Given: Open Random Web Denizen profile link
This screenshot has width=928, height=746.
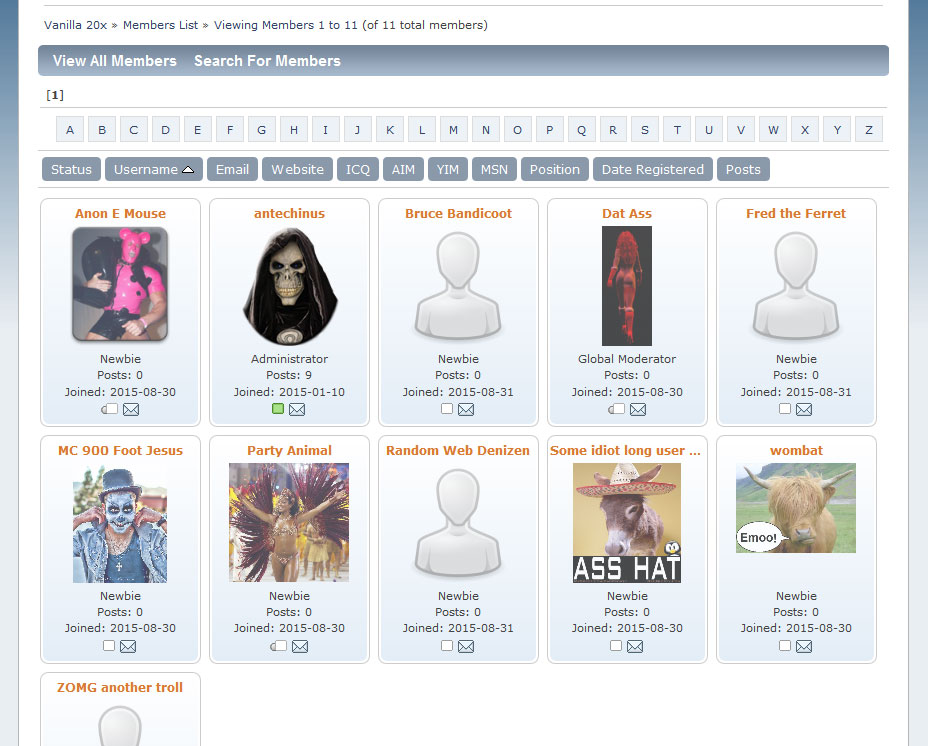Looking at the screenshot, I should click(x=458, y=451).
